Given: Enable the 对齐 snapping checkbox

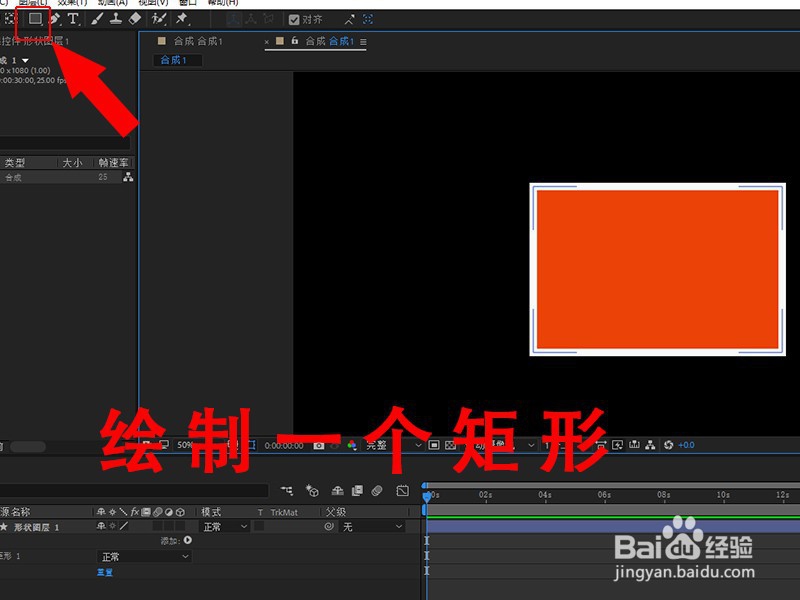Looking at the screenshot, I should pyautogui.click(x=293, y=19).
